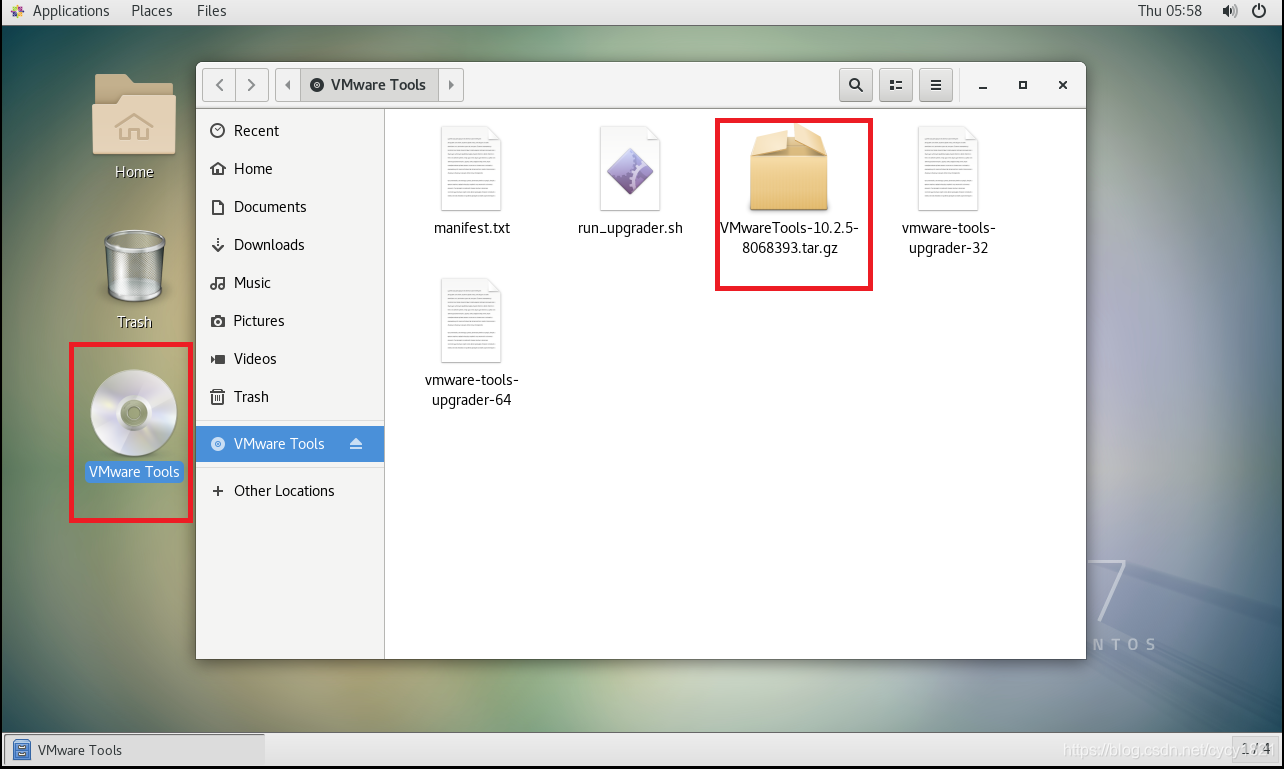The height and width of the screenshot is (769, 1284).
Task: Open search with the magnifier icon
Action: (856, 85)
